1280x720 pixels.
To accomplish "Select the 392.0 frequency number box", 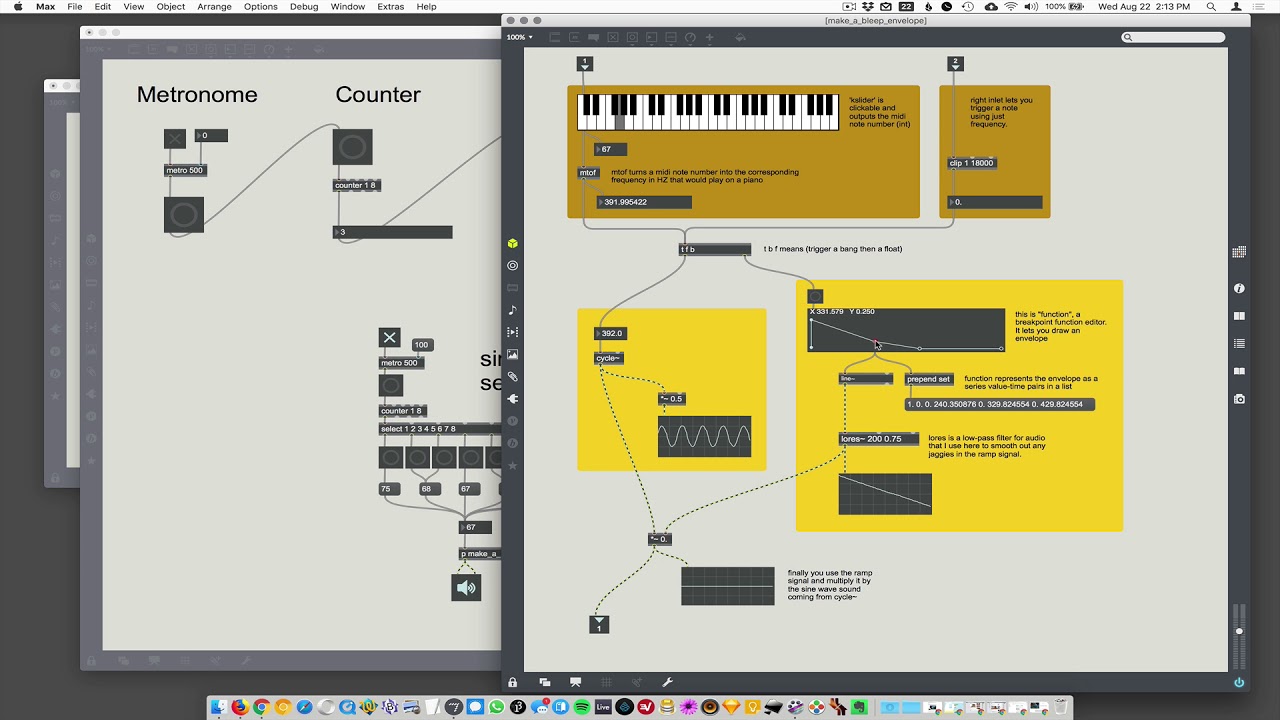I will tap(610, 333).
